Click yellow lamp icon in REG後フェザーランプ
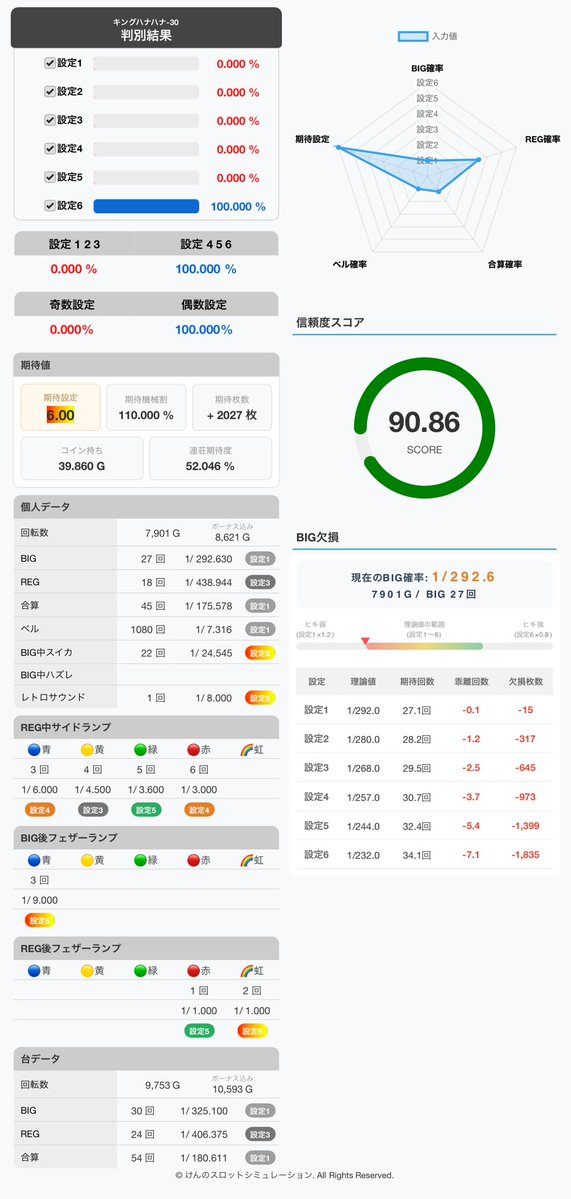Viewport: 571px width, 1199px height. [87, 971]
